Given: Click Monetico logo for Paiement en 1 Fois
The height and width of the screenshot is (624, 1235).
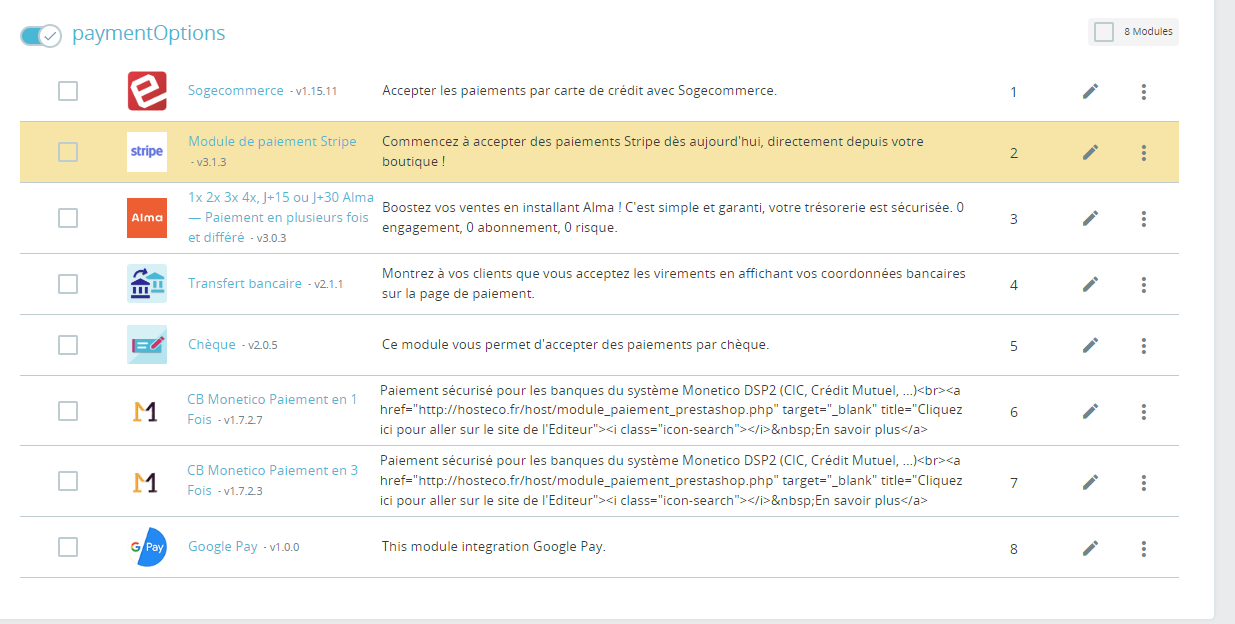Looking at the screenshot, I should [x=145, y=411].
